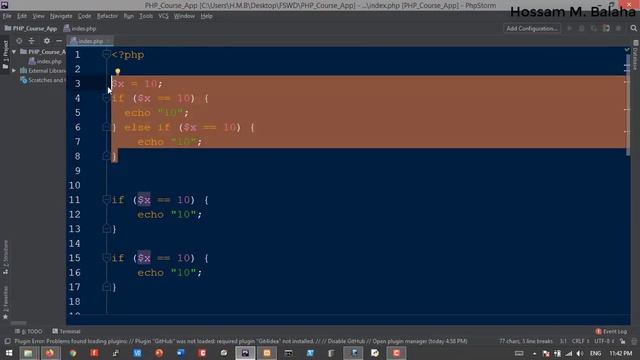Click the Stop square icon in toolbar
Screen dimensions: 640x360
pos(619,29)
